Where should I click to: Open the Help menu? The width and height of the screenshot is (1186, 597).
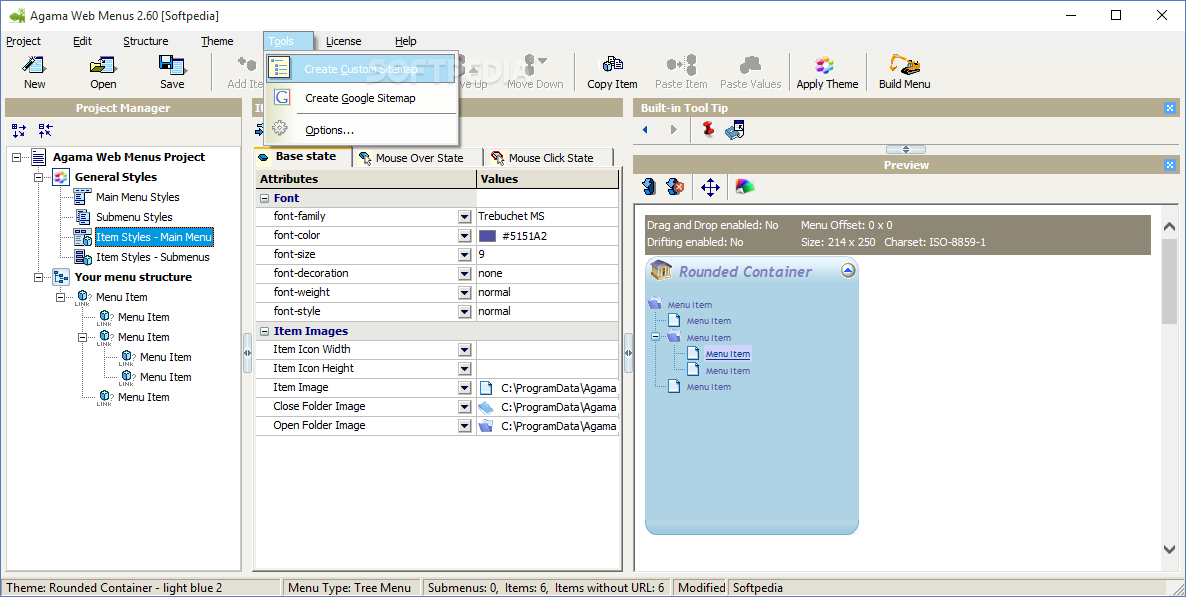[405, 41]
